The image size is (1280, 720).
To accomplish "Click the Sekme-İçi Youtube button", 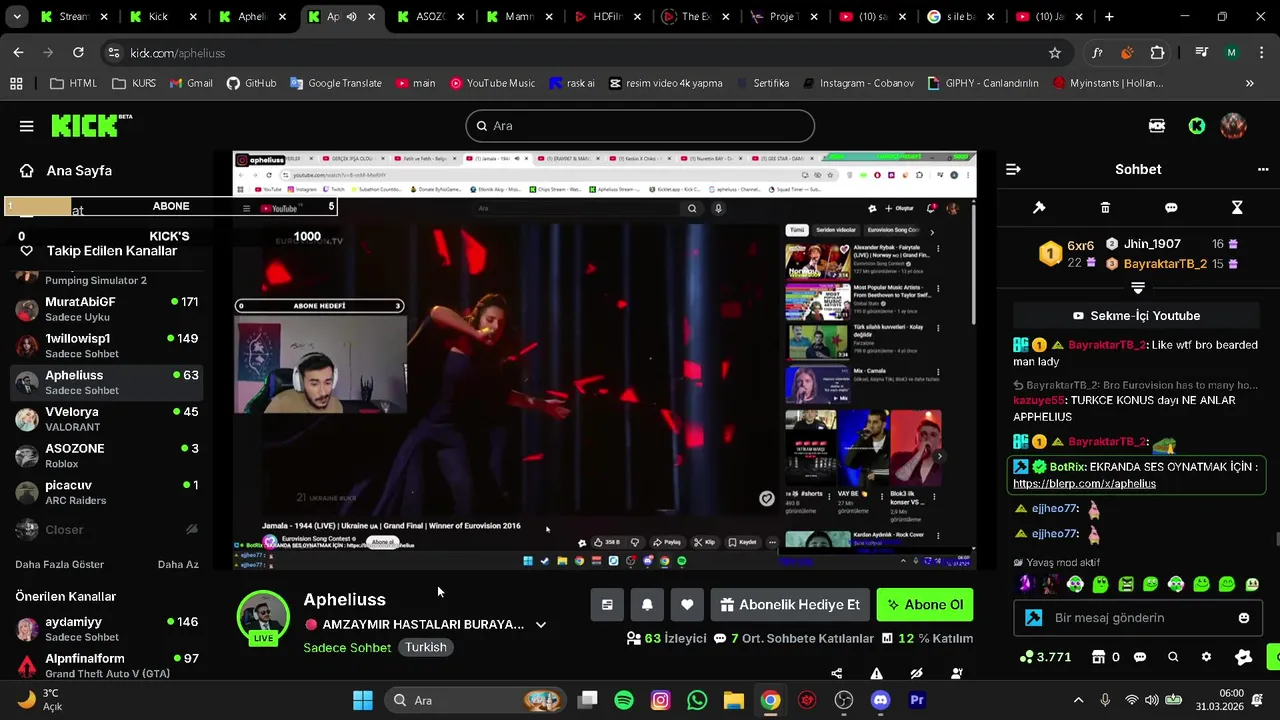I will (x=1136, y=316).
